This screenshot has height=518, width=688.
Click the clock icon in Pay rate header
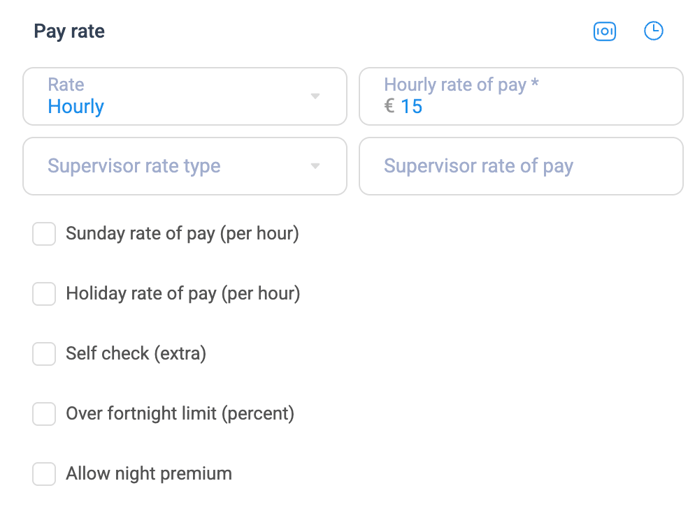point(653,31)
